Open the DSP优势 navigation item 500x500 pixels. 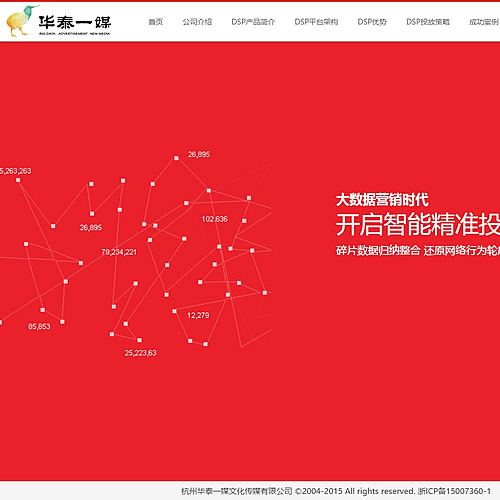[372, 22]
